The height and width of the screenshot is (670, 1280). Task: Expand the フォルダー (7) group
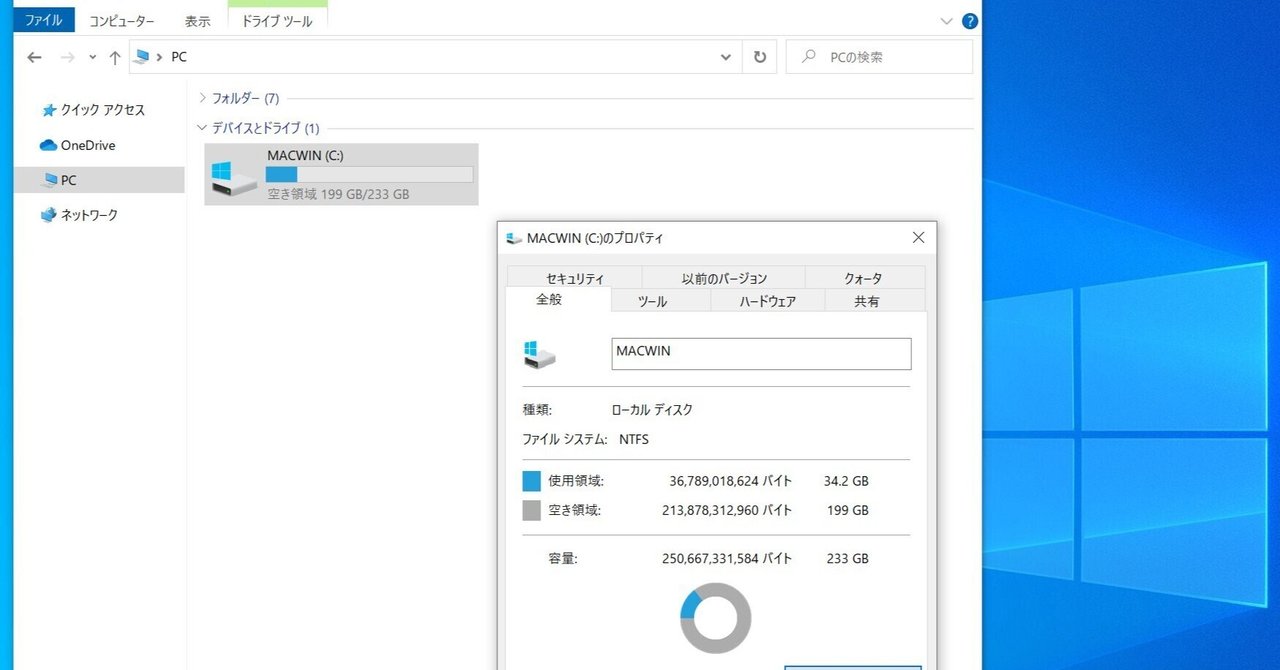(203, 98)
